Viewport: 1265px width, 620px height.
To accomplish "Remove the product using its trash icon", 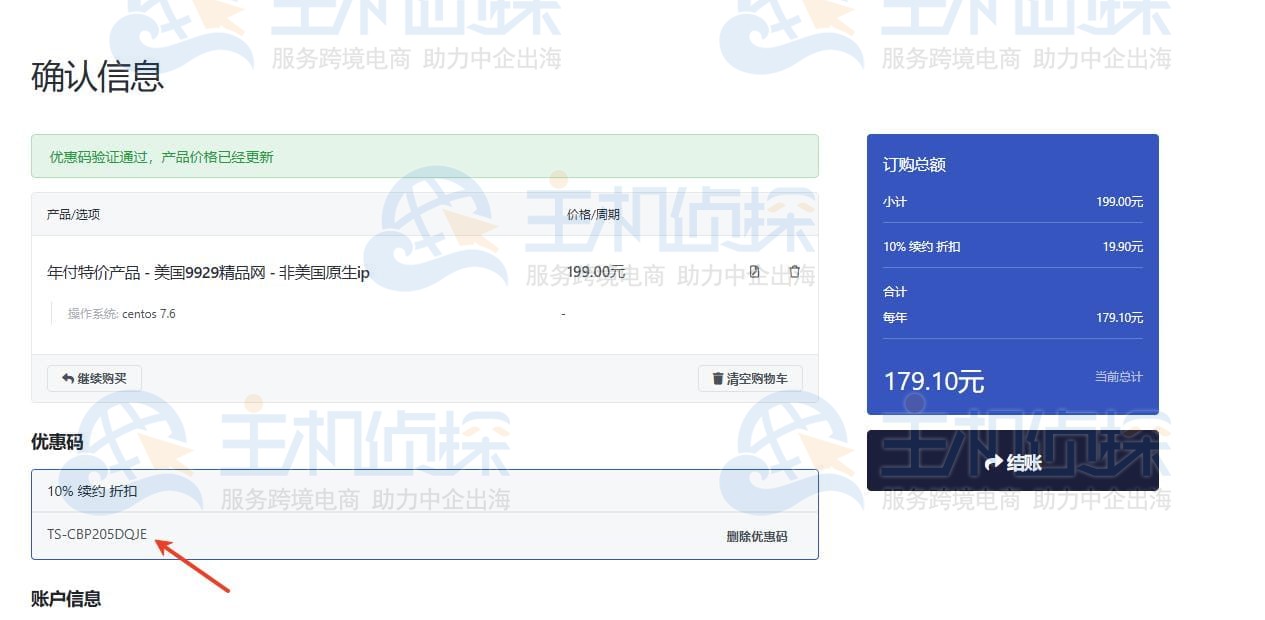I will tap(795, 272).
